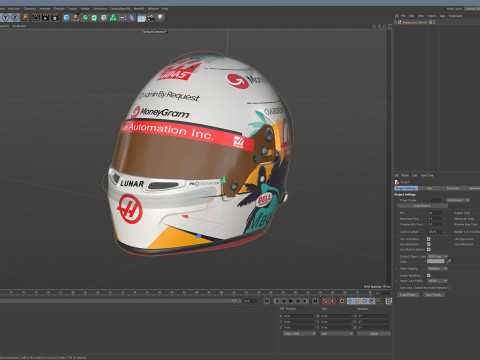Toggle the Use Motion System checkbox

tap(429, 249)
